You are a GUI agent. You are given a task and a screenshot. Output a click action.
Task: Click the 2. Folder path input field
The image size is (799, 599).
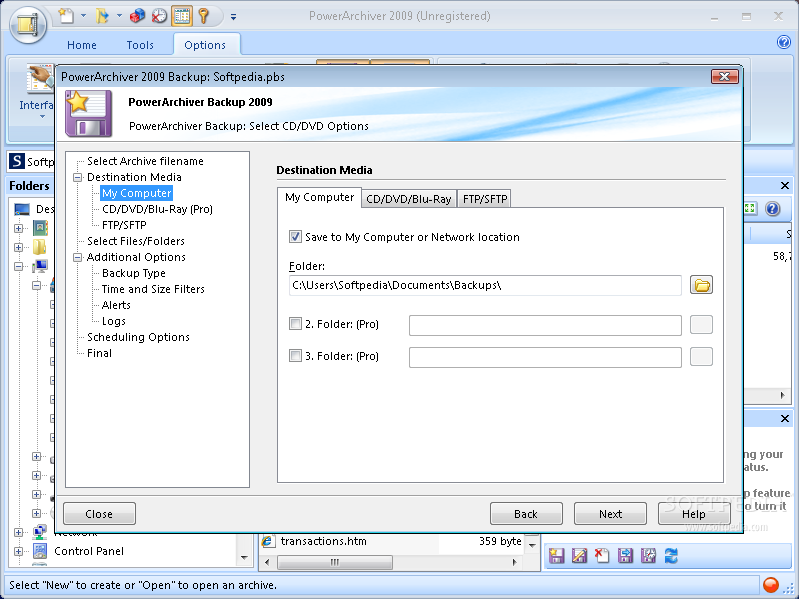[545, 325]
